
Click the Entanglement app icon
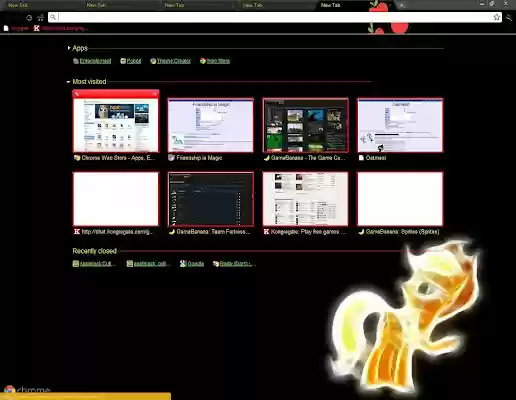tap(76, 61)
